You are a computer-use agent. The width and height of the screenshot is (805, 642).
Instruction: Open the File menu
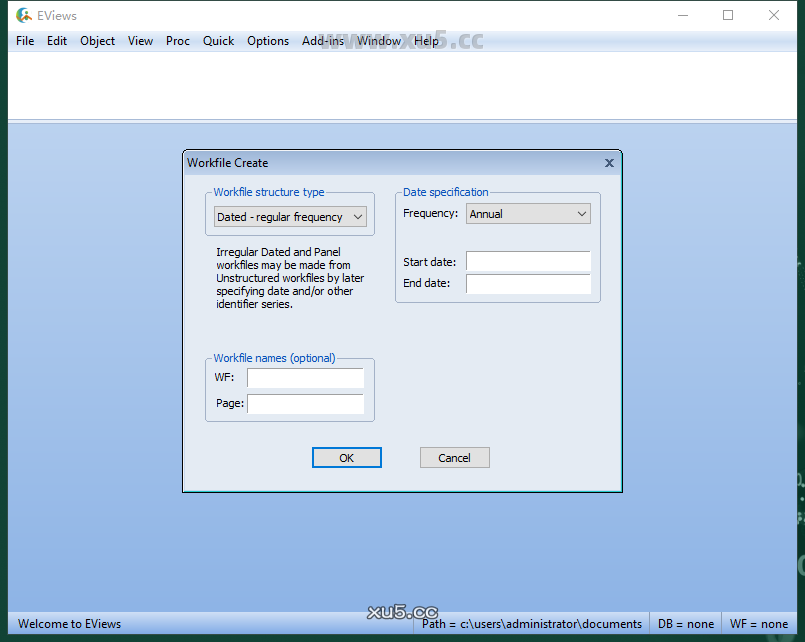(x=25, y=41)
